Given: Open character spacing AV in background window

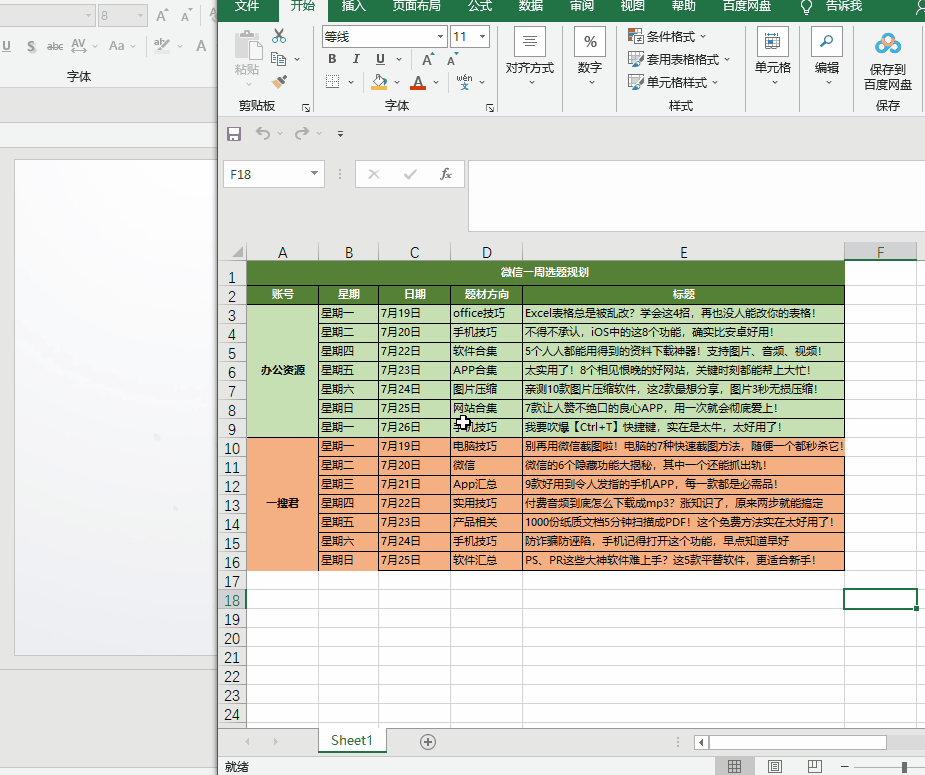Looking at the screenshot, I should [x=78, y=46].
